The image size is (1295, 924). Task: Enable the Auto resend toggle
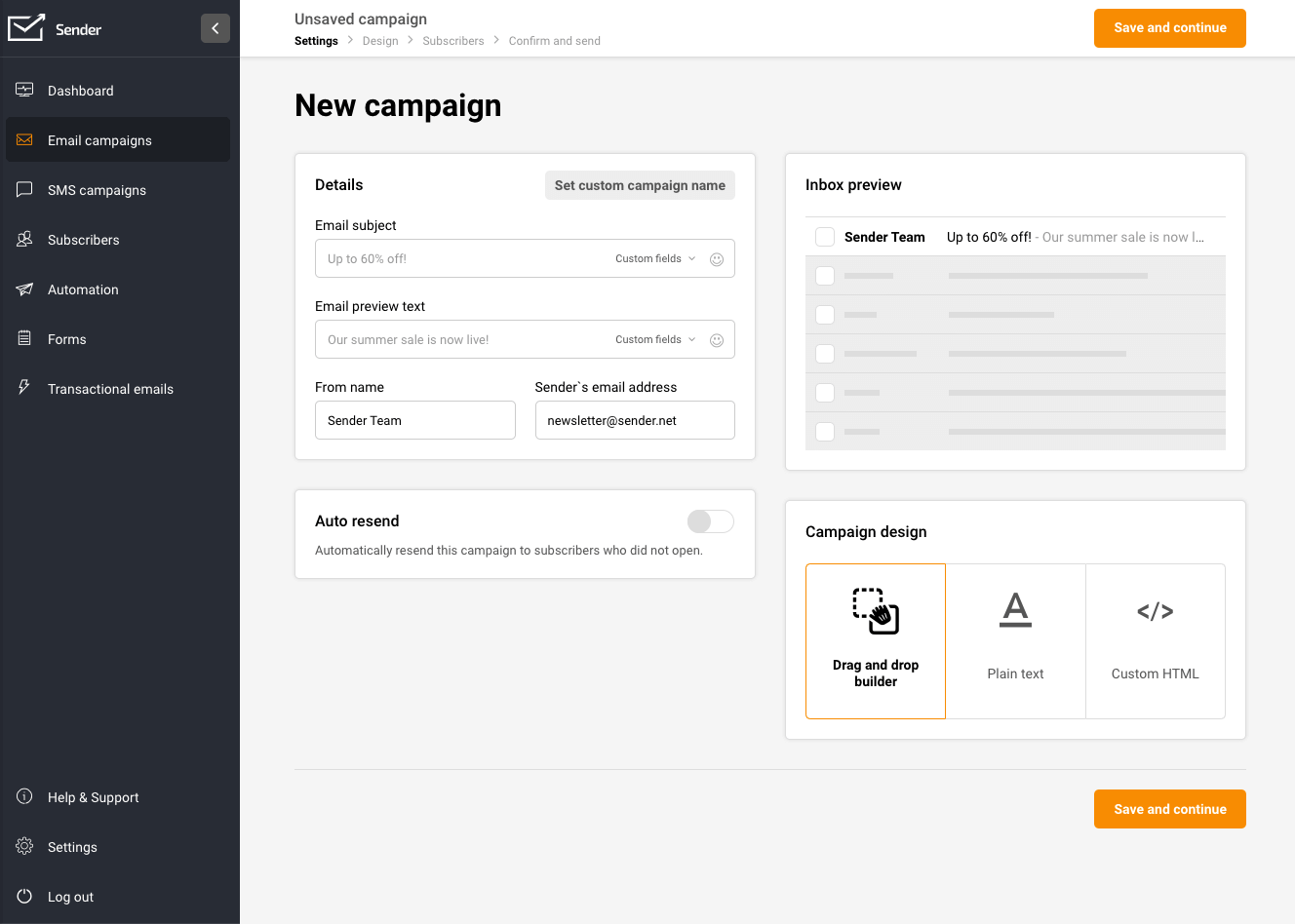pos(710,521)
